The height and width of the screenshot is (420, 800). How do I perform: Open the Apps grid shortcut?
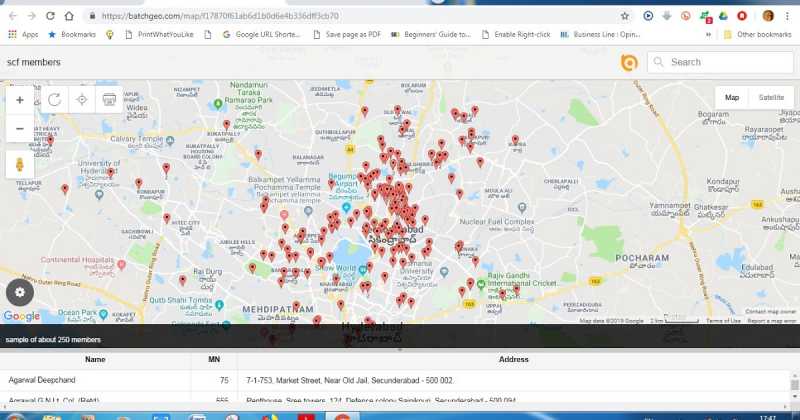point(23,35)
